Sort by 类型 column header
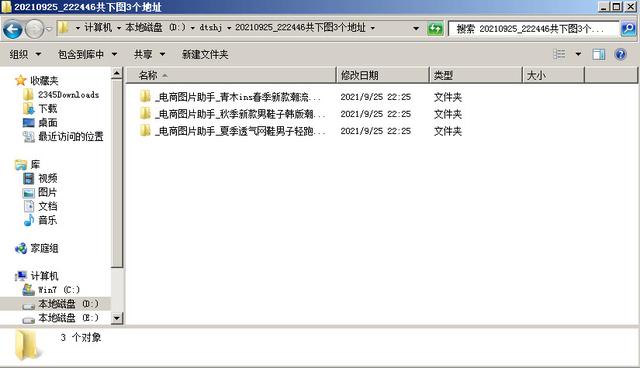The width and height of the screenshot is (640, 368). [x=476, y=75]
